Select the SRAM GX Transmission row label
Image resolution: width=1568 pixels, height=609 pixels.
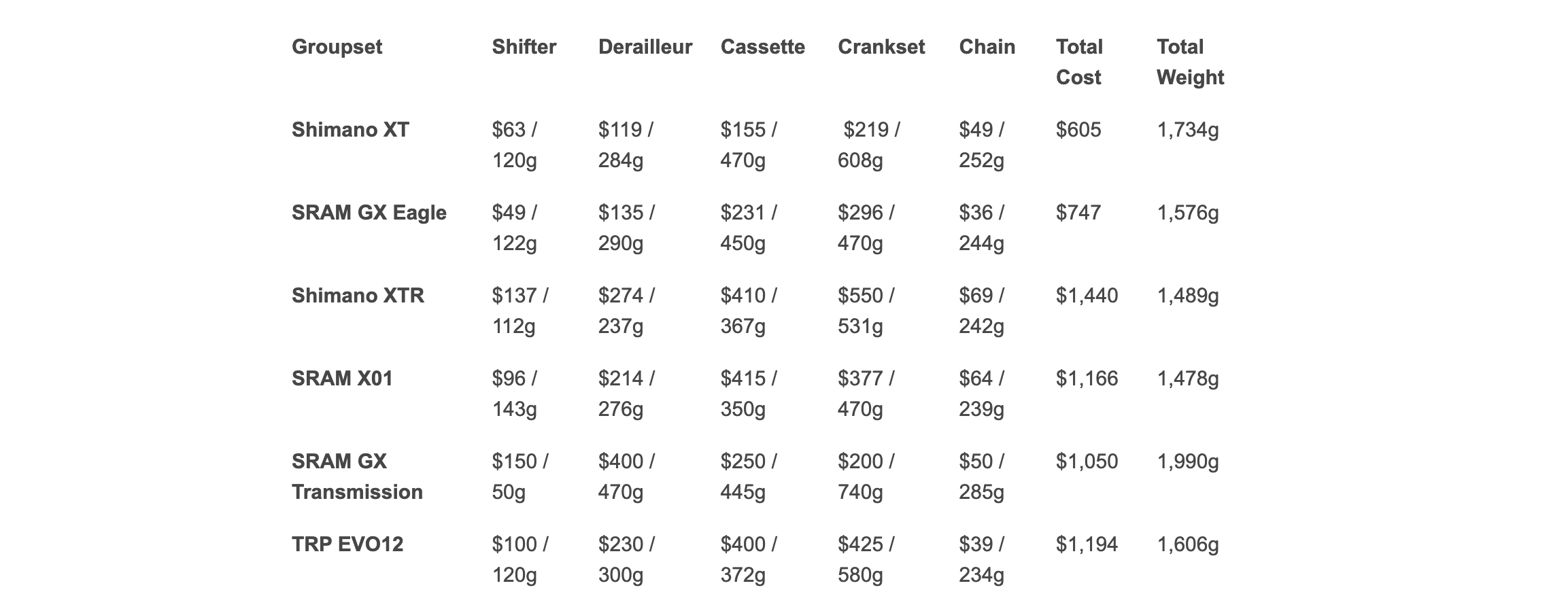coord(357,476)
